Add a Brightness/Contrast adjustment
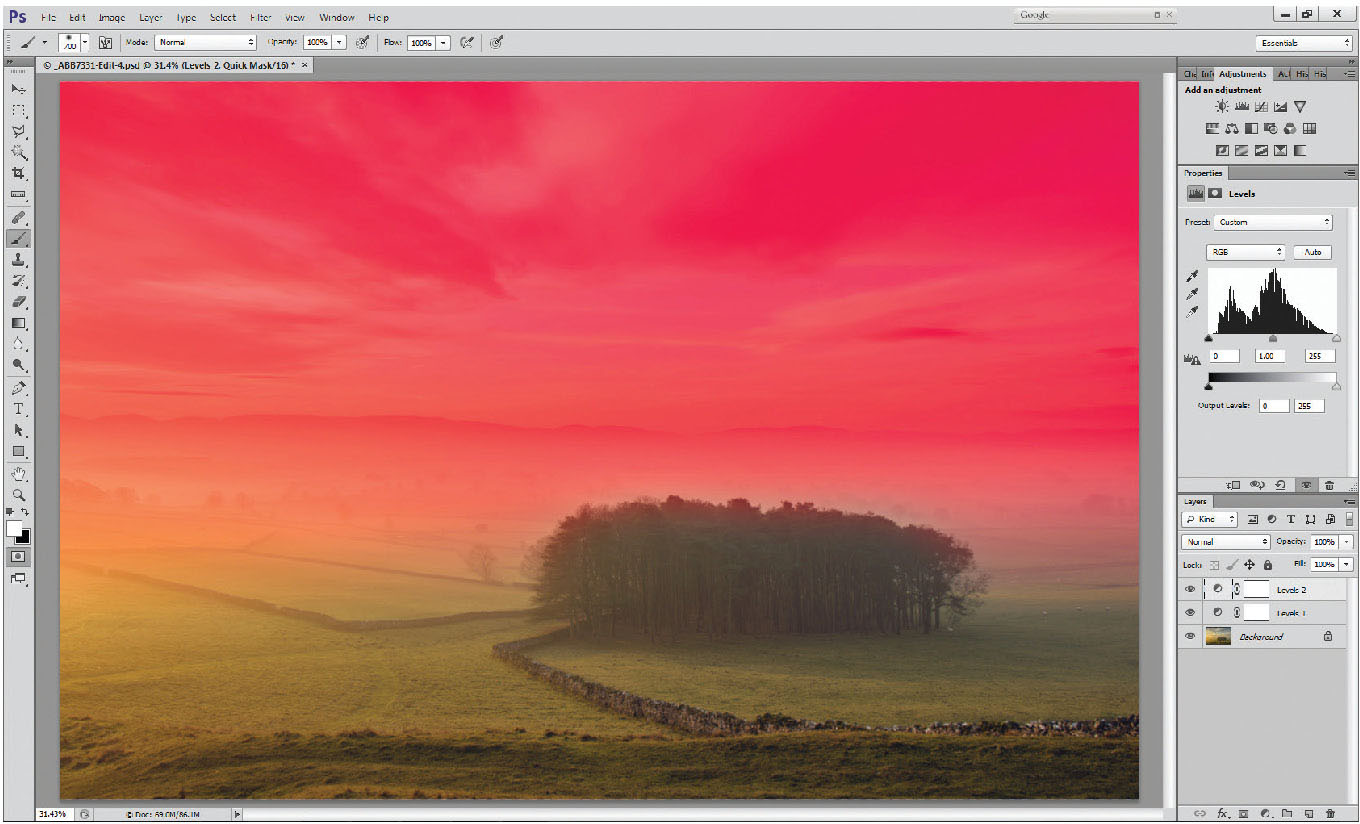Screen dimensions: 1360x824 click(1221, 106)
